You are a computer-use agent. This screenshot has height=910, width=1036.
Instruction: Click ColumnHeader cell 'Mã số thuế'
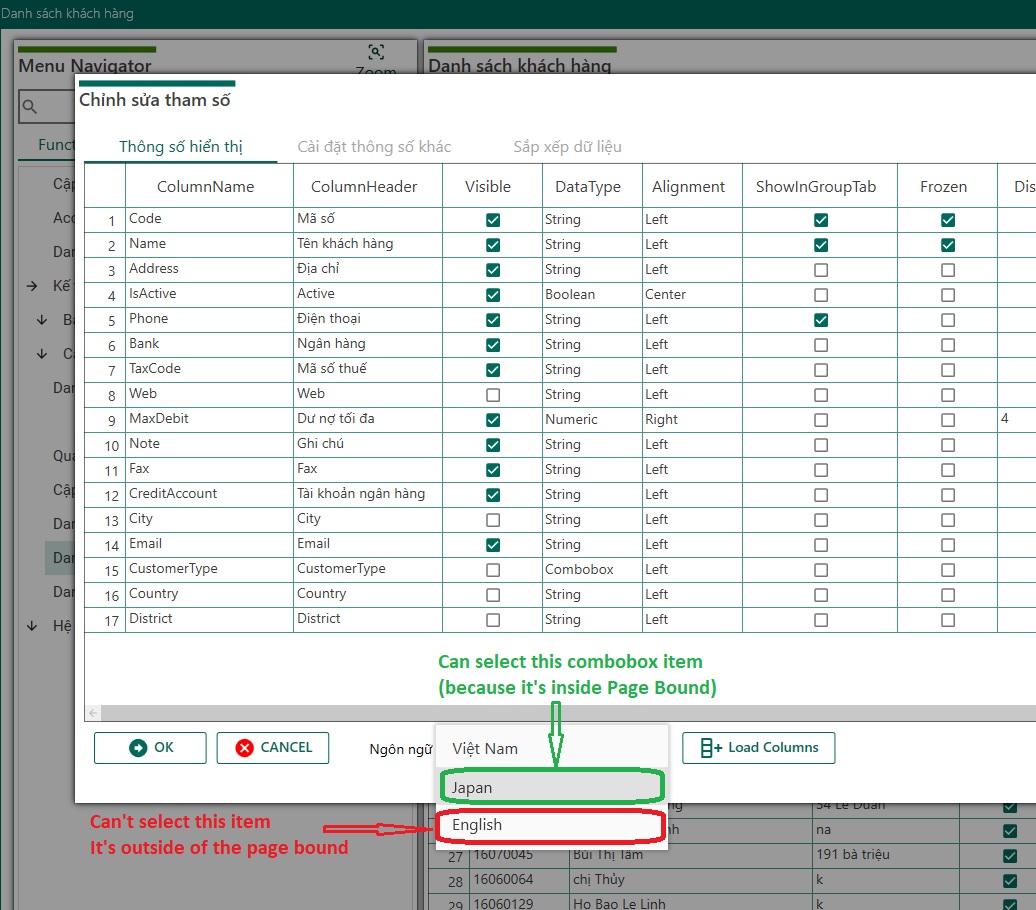point(367,369)
